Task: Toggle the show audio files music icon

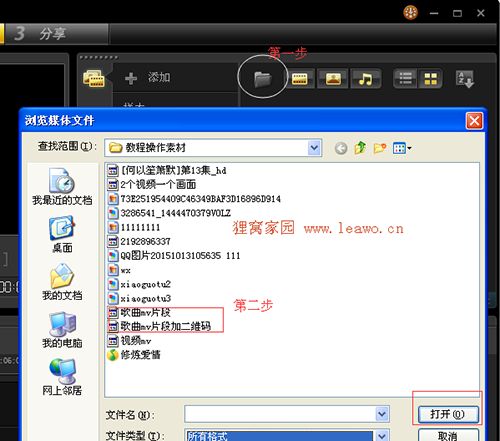Action: [365, 79]
